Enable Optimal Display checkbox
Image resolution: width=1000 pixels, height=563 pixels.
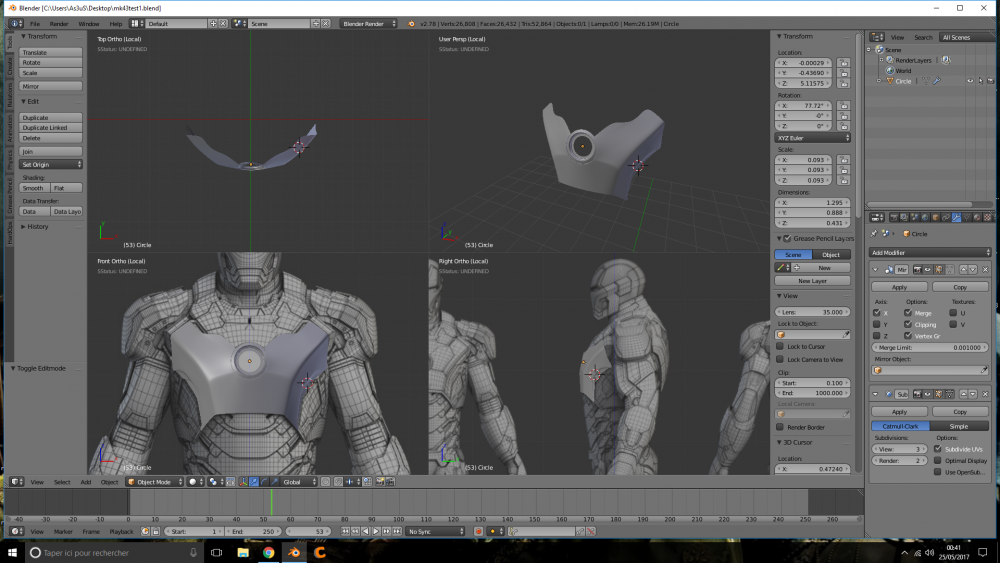point(938,460)
